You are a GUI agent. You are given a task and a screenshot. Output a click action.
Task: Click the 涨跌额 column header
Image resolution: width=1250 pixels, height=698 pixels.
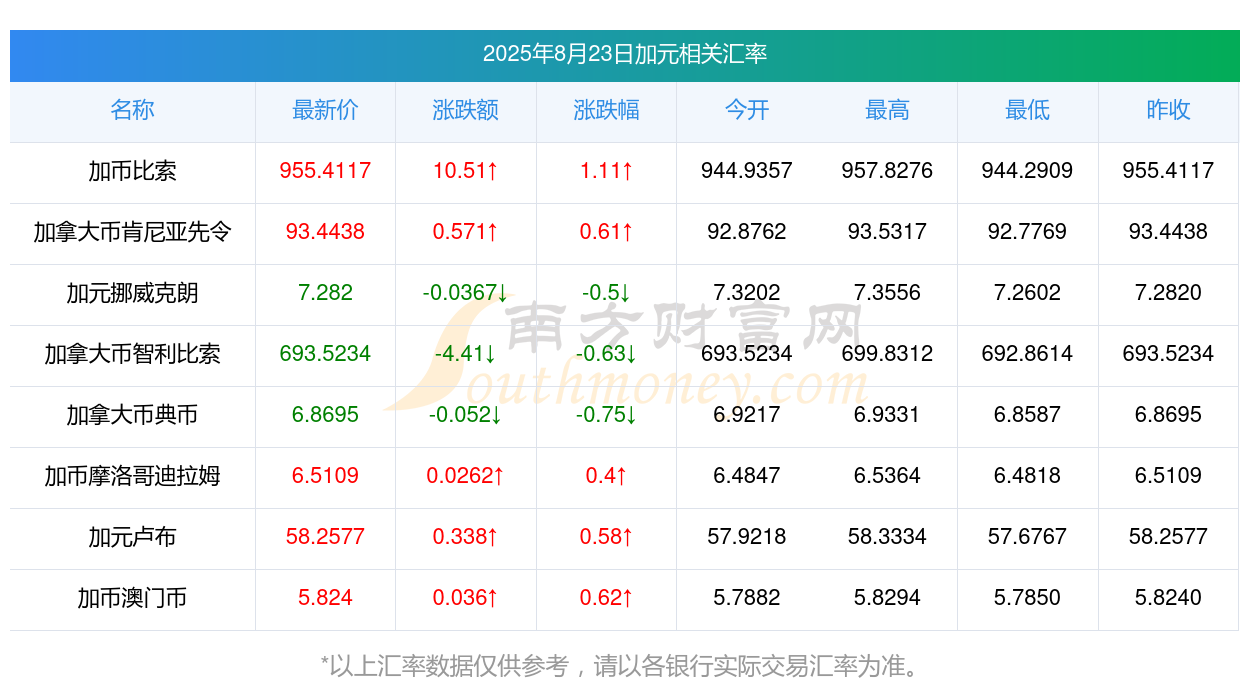pyautogui.click(x=466, y=110)
